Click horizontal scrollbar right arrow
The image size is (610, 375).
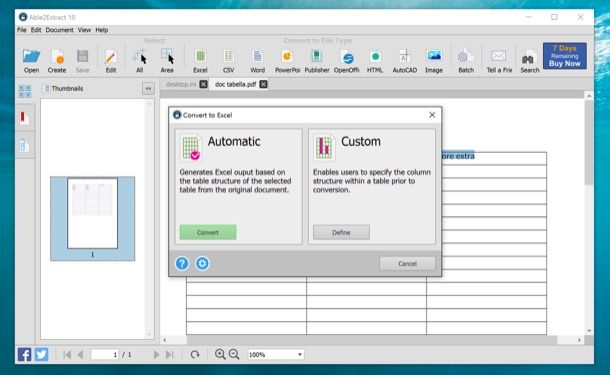(579, 340)
